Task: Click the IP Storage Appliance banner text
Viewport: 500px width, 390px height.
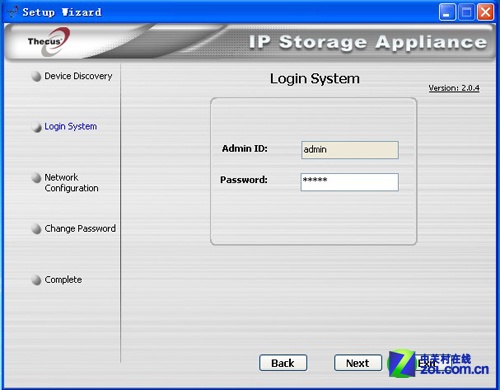Action: tap(368, 42)
